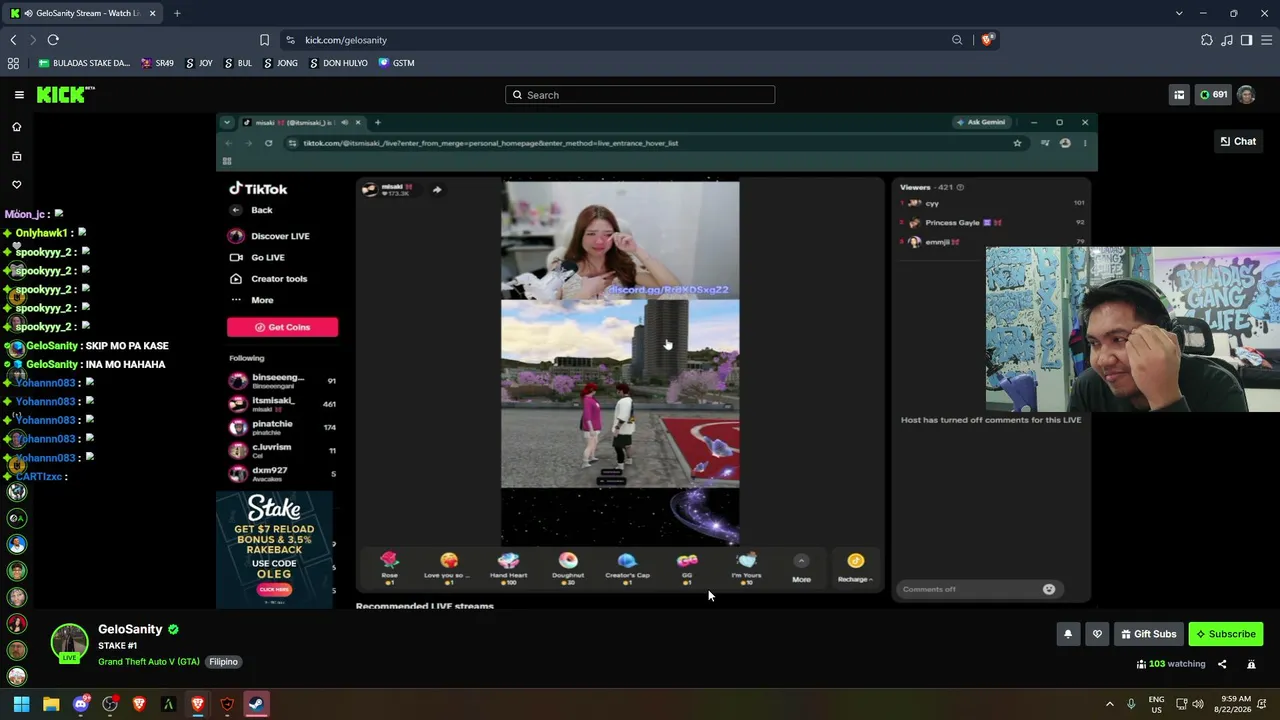Image resolution: width=1280 pixels, height=720 pixels.
Task: Toggle the browser sidebar panel
Action: pos(1246,40)
